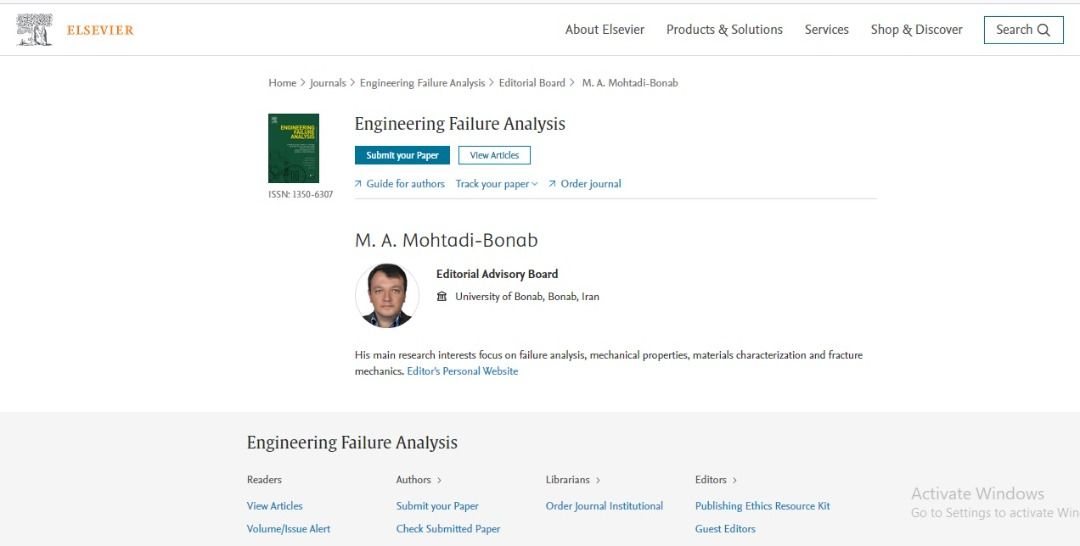This screenshot has width=1080, height=546.
Task: Click the journal cover thumbnail
Action: point(293,148)
